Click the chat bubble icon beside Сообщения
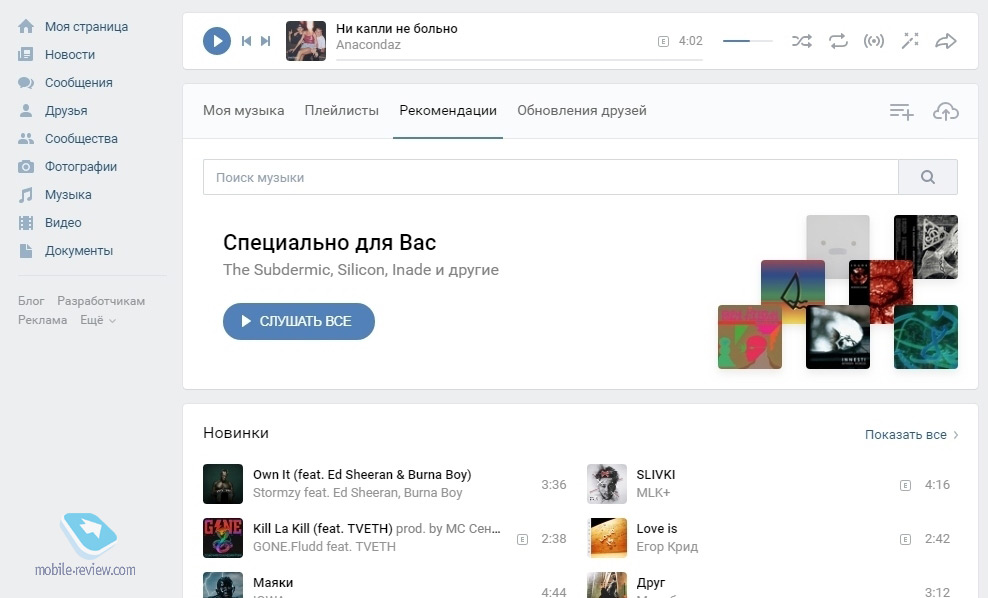 tap(26, 83)
